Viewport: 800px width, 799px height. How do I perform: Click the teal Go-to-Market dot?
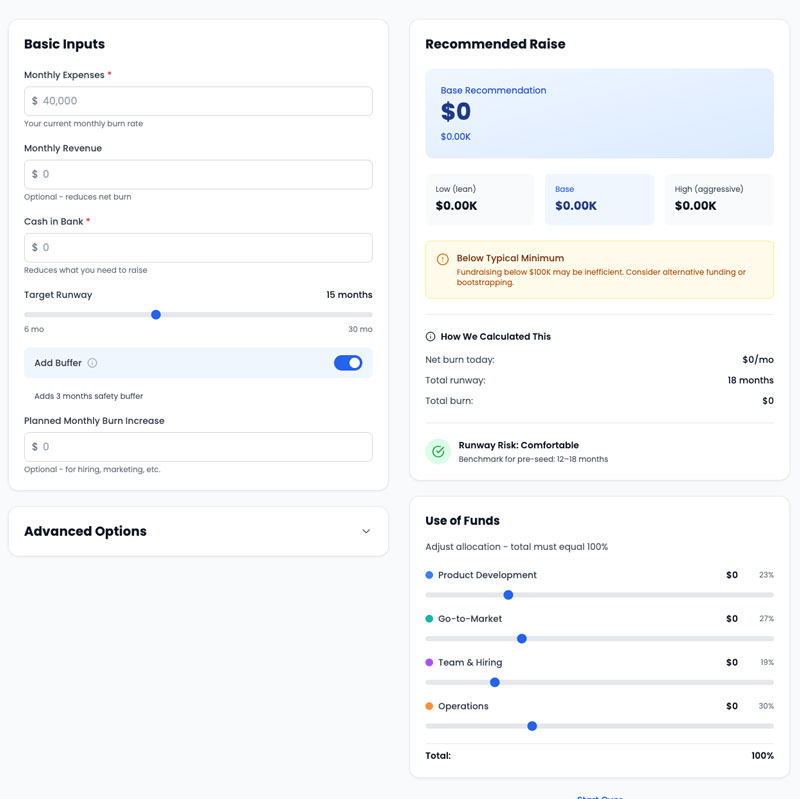point(429,619)
